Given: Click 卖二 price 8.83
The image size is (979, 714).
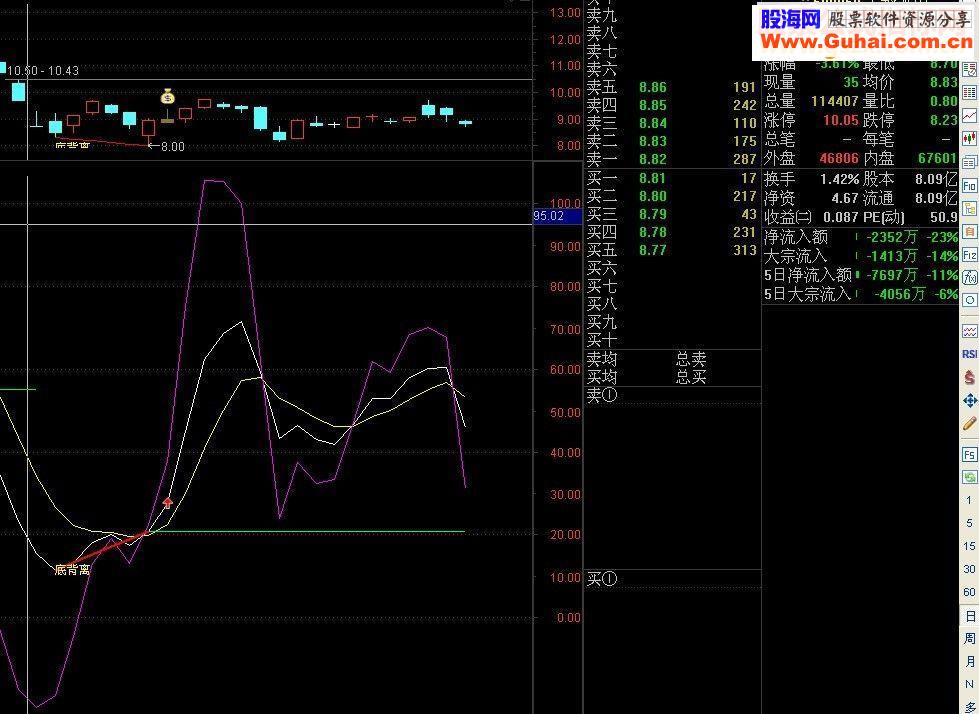Looking at the screenshot, I should pos(652,142).
